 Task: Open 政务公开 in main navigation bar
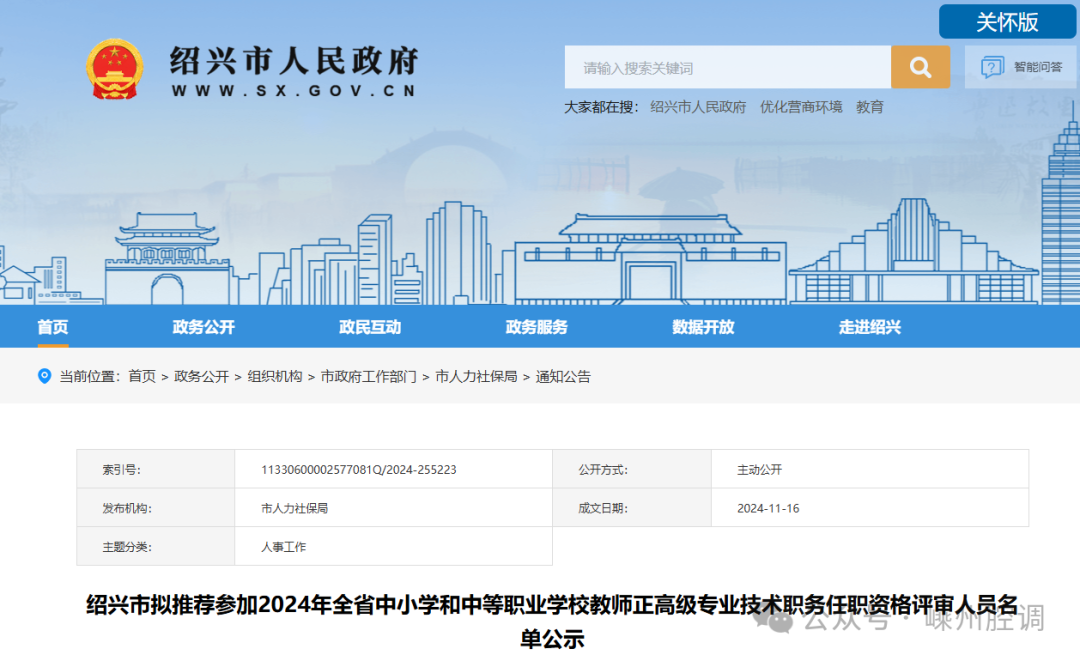point(203,327)
